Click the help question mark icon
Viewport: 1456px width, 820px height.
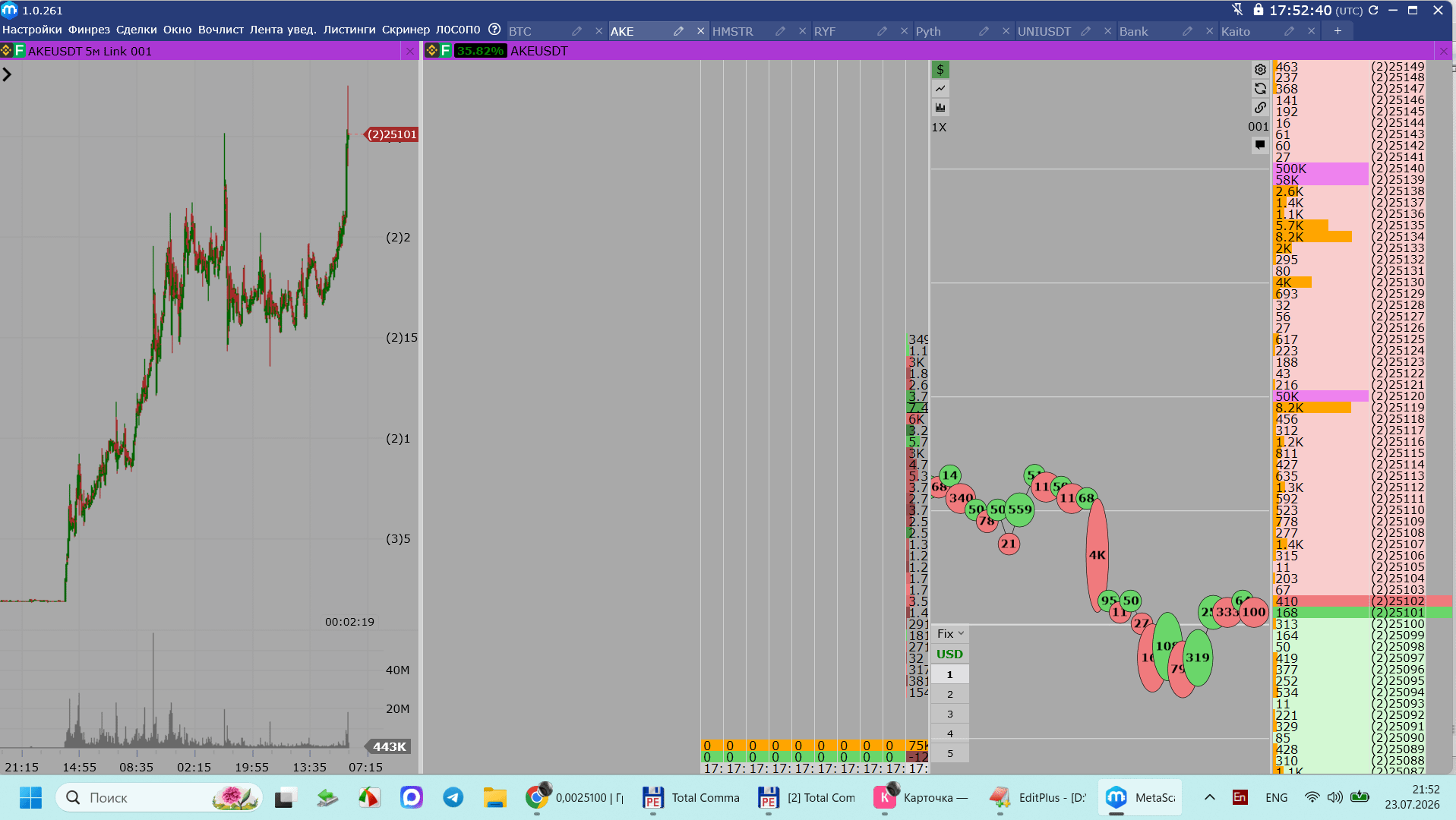click(x=494, y=30)
